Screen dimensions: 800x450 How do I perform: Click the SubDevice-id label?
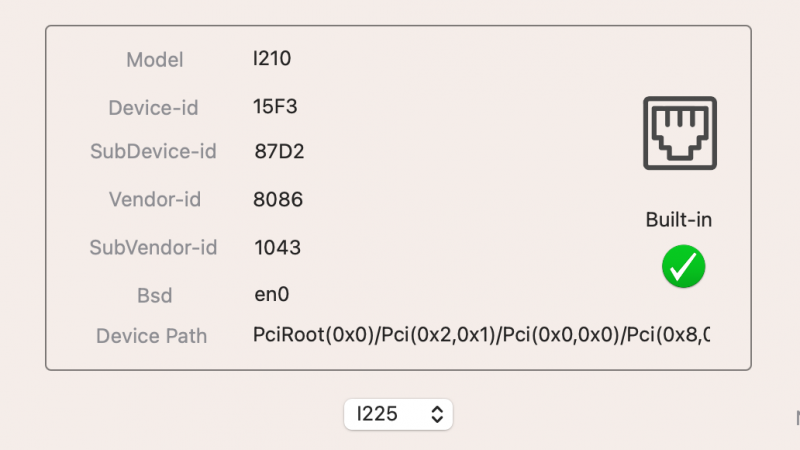153,152
